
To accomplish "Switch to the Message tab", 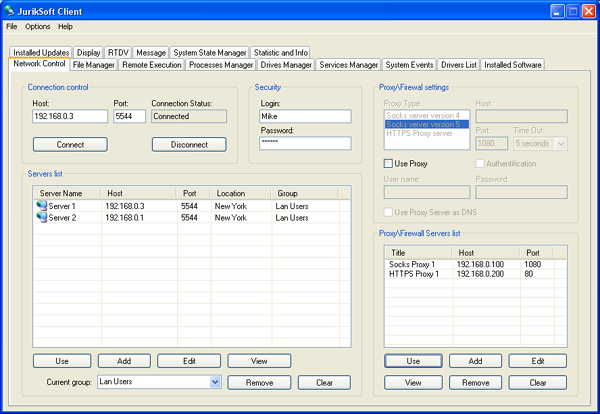I will 151,52.
